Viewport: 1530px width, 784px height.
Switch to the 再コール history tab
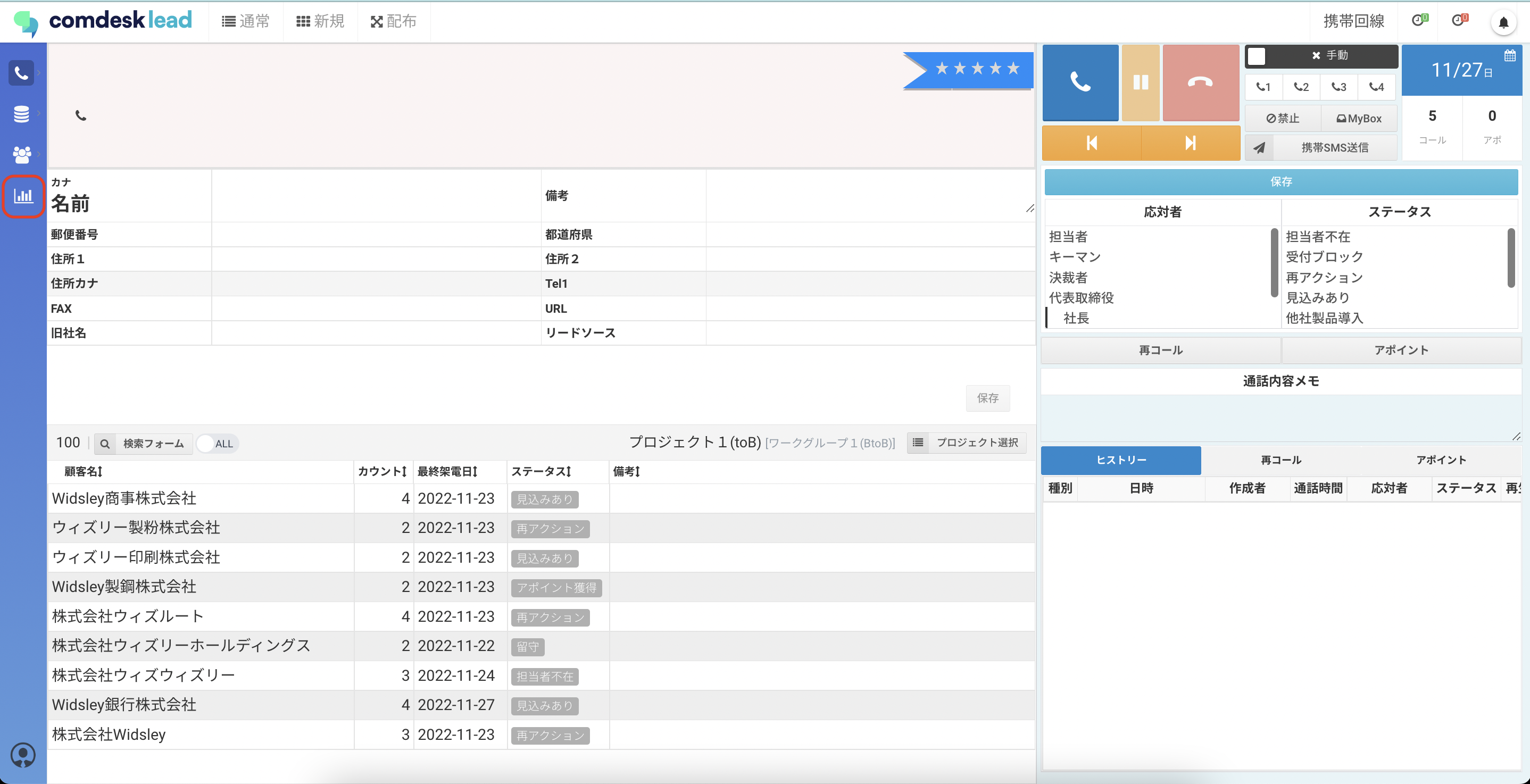click(1280, 460)
